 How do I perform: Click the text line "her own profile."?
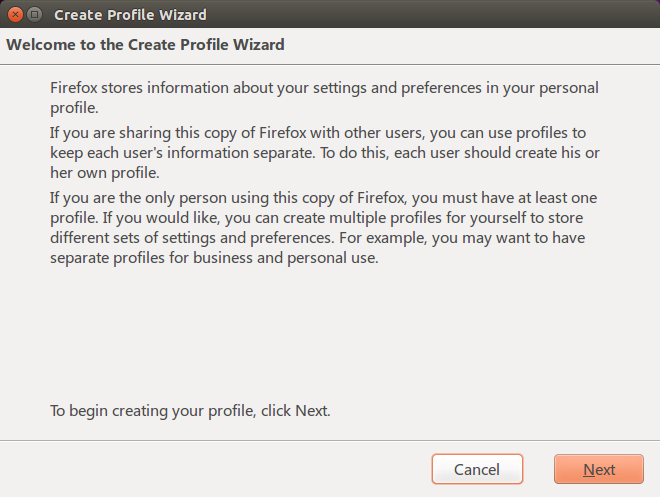(x=105, y=173)
